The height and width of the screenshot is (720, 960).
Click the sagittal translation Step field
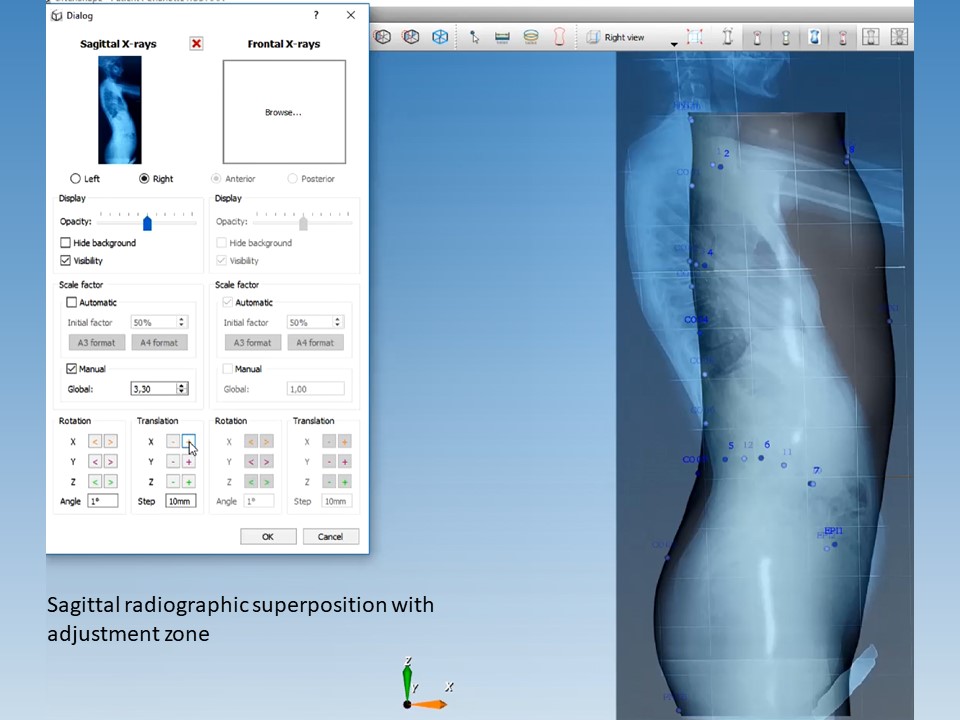[180, 501]
